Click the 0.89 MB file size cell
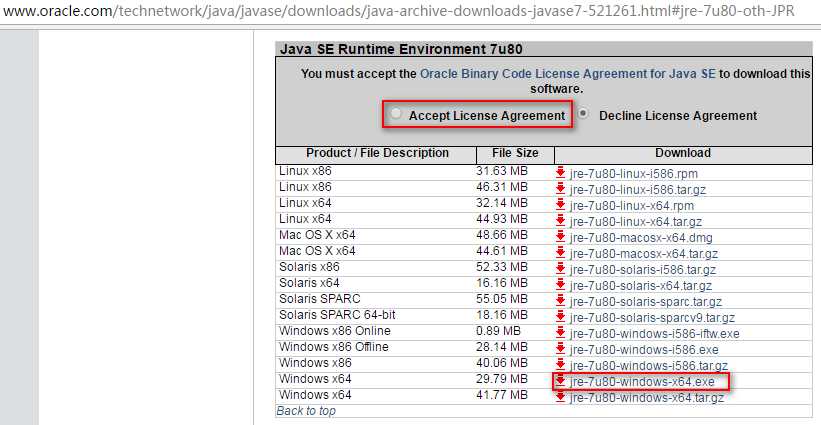Image resolution: width=821 pixels, height=425 pixels. (x=498, y=331)
